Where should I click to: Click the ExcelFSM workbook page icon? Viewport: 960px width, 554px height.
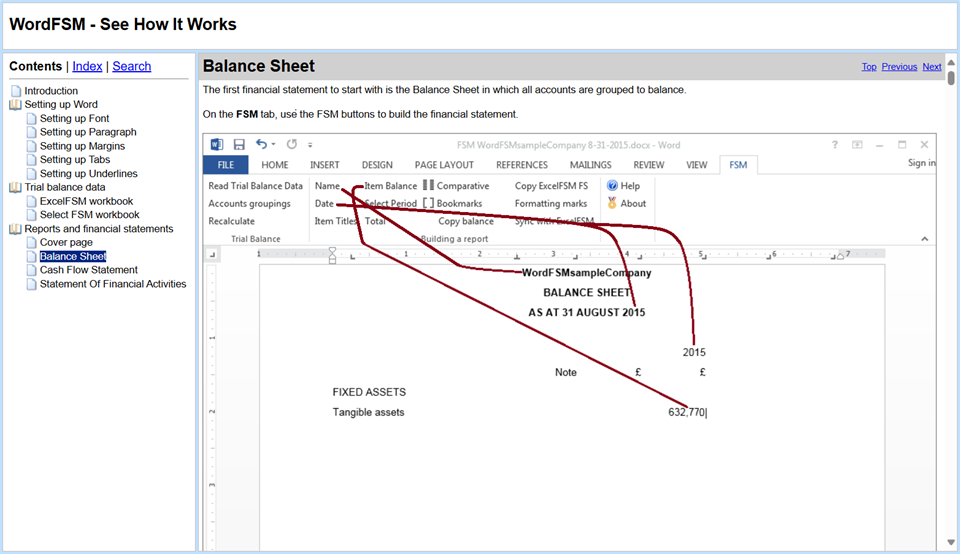point(31,201)
